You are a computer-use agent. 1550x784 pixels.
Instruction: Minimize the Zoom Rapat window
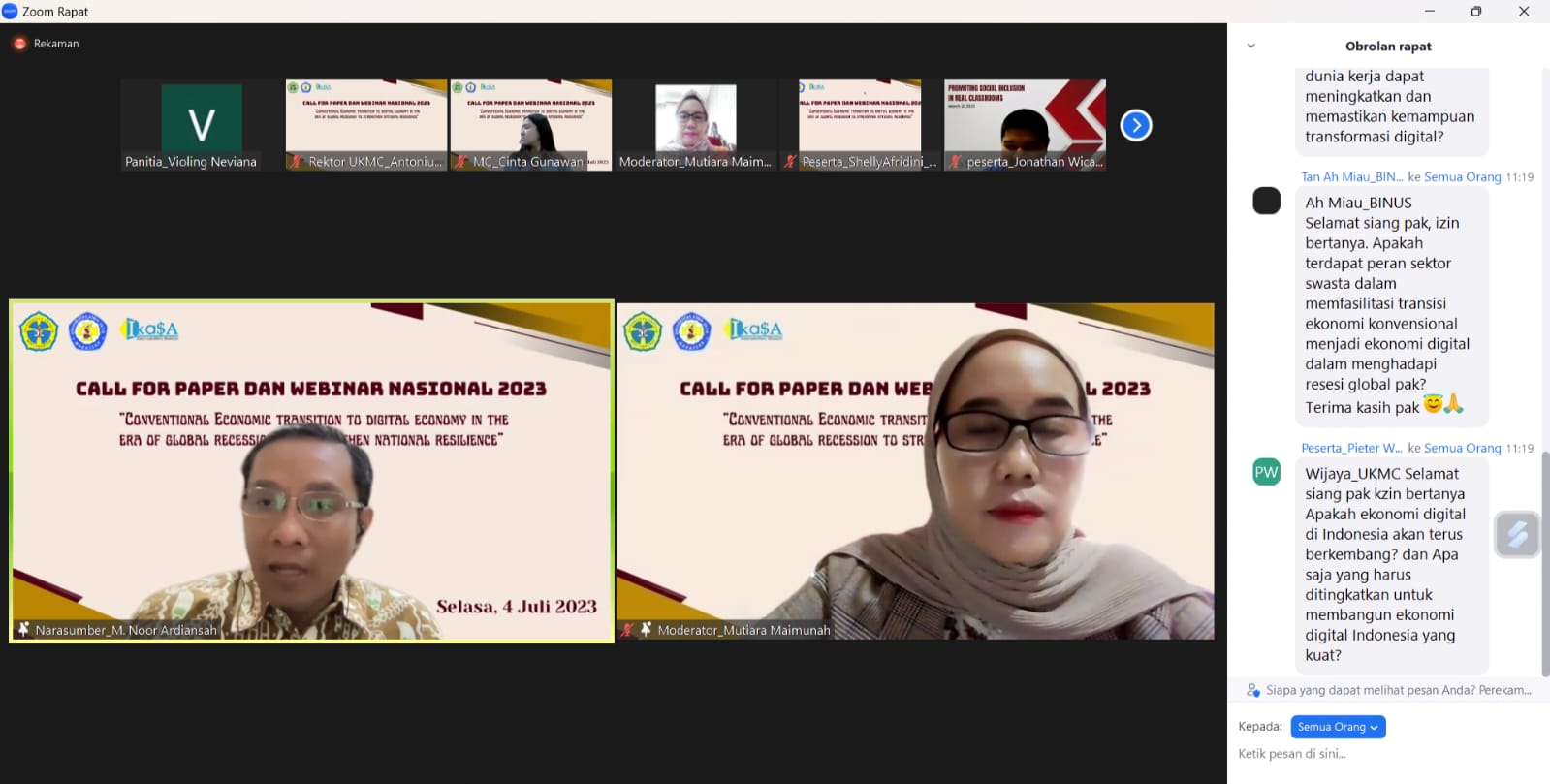pos(1429,12)
